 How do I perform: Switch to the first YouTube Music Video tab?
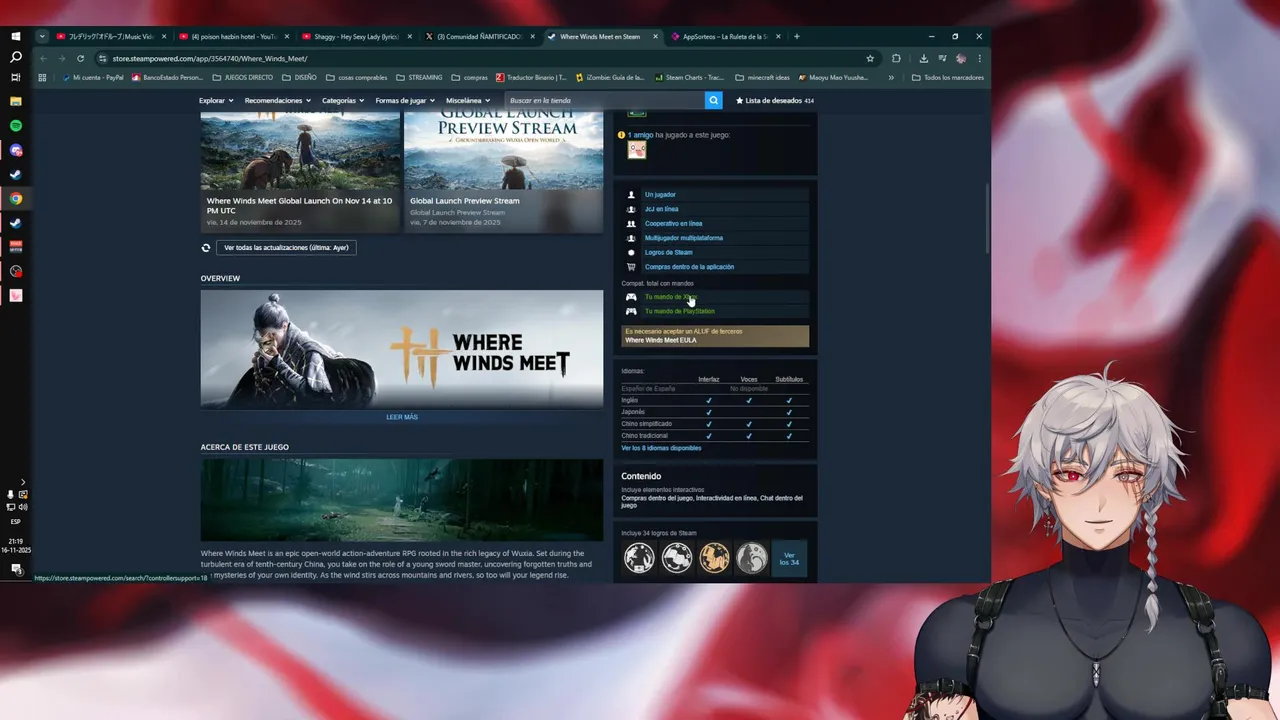coord(112,37)
